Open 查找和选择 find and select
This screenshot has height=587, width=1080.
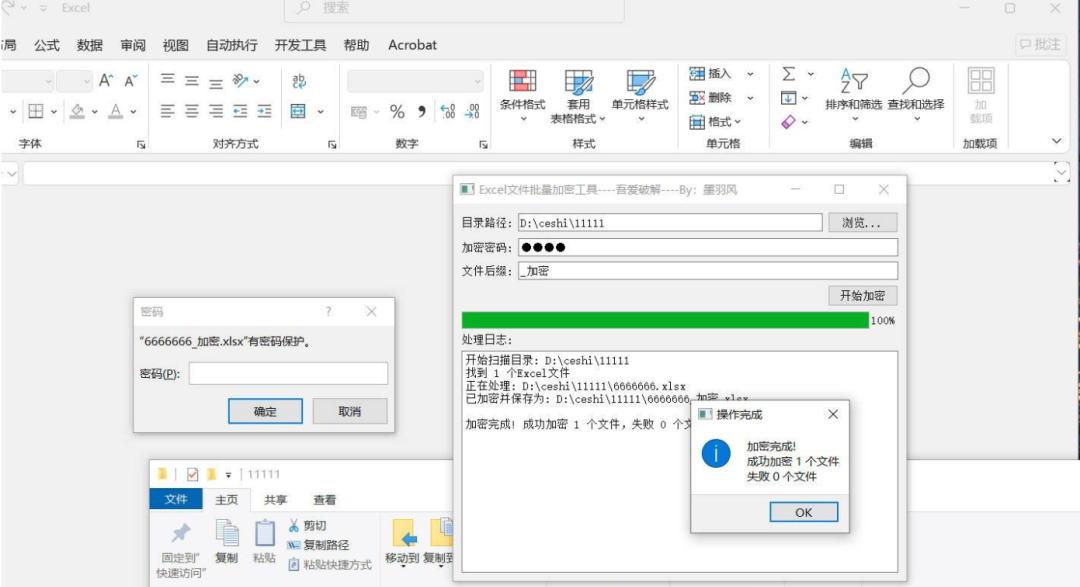coord(915,94)
